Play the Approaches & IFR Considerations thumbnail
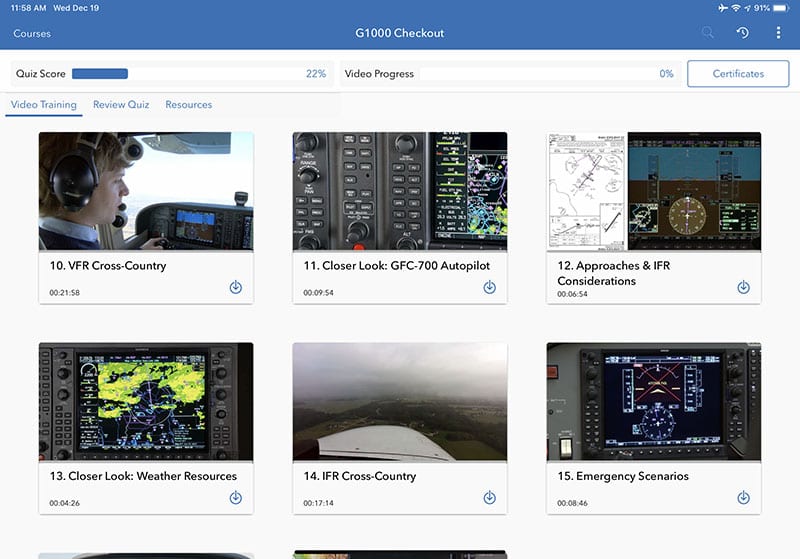The height and width of the screenshot is (559, 800). pos(654,191)
